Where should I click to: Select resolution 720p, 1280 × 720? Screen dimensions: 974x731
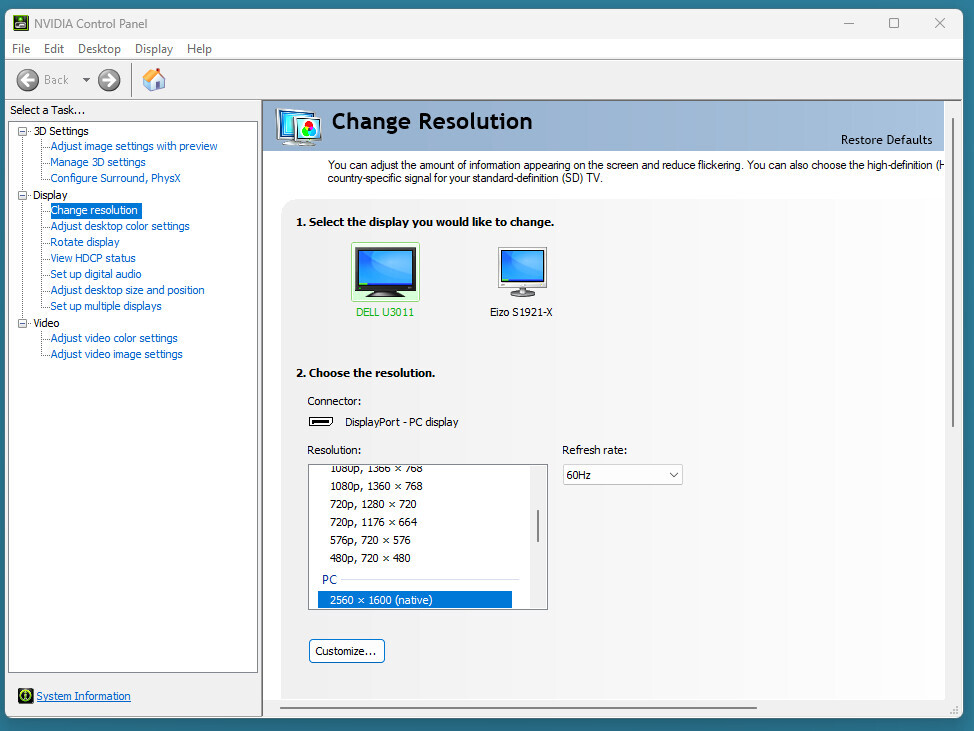[373, 504]
